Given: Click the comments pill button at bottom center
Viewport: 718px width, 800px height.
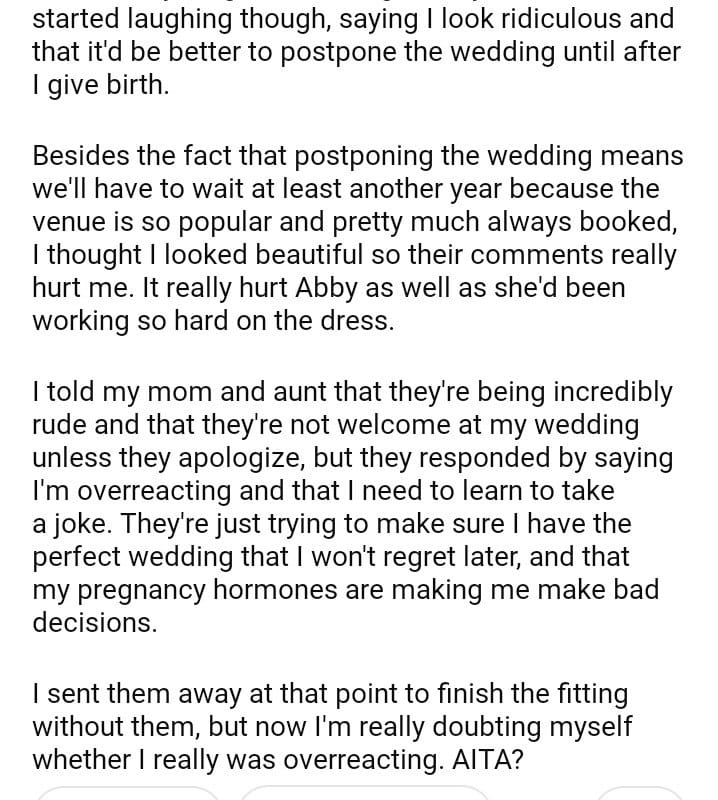Looking at the screenshot, I should point(364,794).
